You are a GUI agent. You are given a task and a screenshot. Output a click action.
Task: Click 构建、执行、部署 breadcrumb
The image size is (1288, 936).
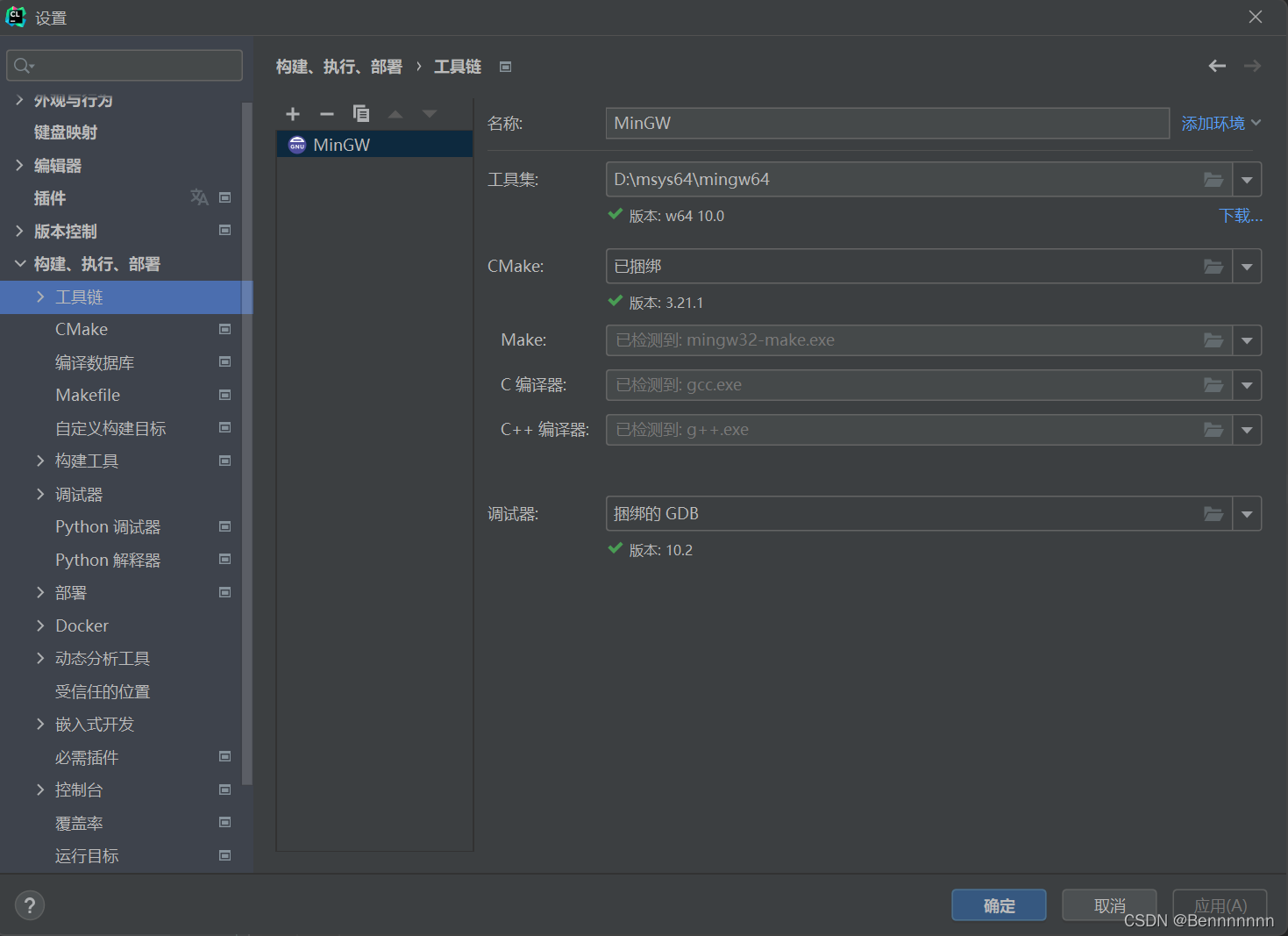[338, 67]
